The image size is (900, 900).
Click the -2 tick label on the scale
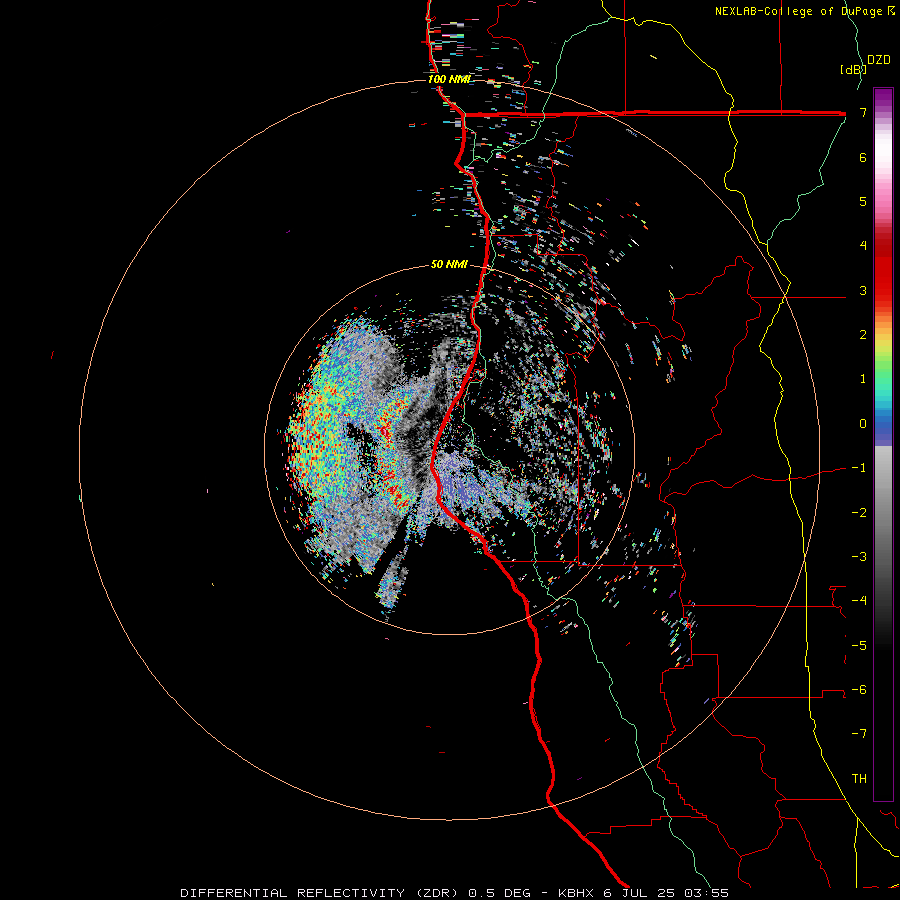coord(859,513)
